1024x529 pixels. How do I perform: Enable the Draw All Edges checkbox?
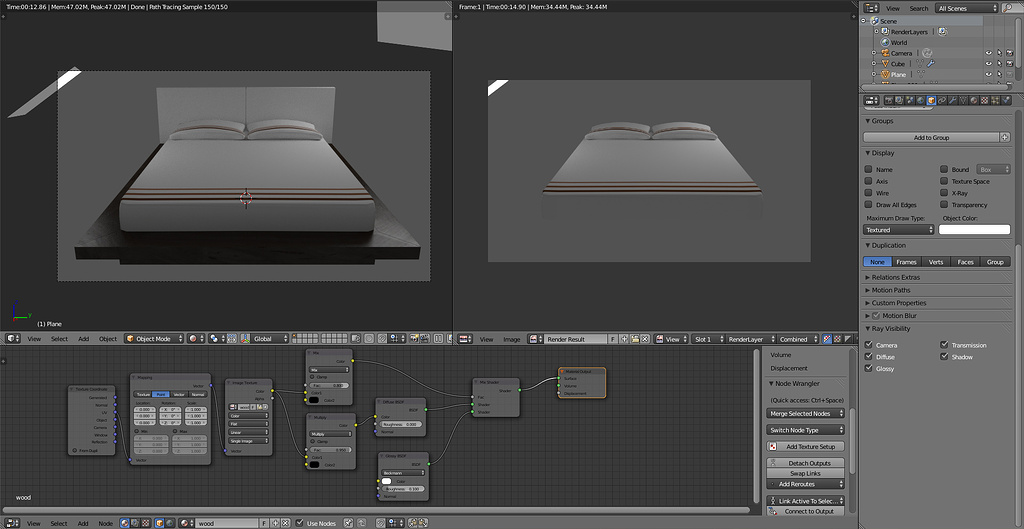[868, 204]
